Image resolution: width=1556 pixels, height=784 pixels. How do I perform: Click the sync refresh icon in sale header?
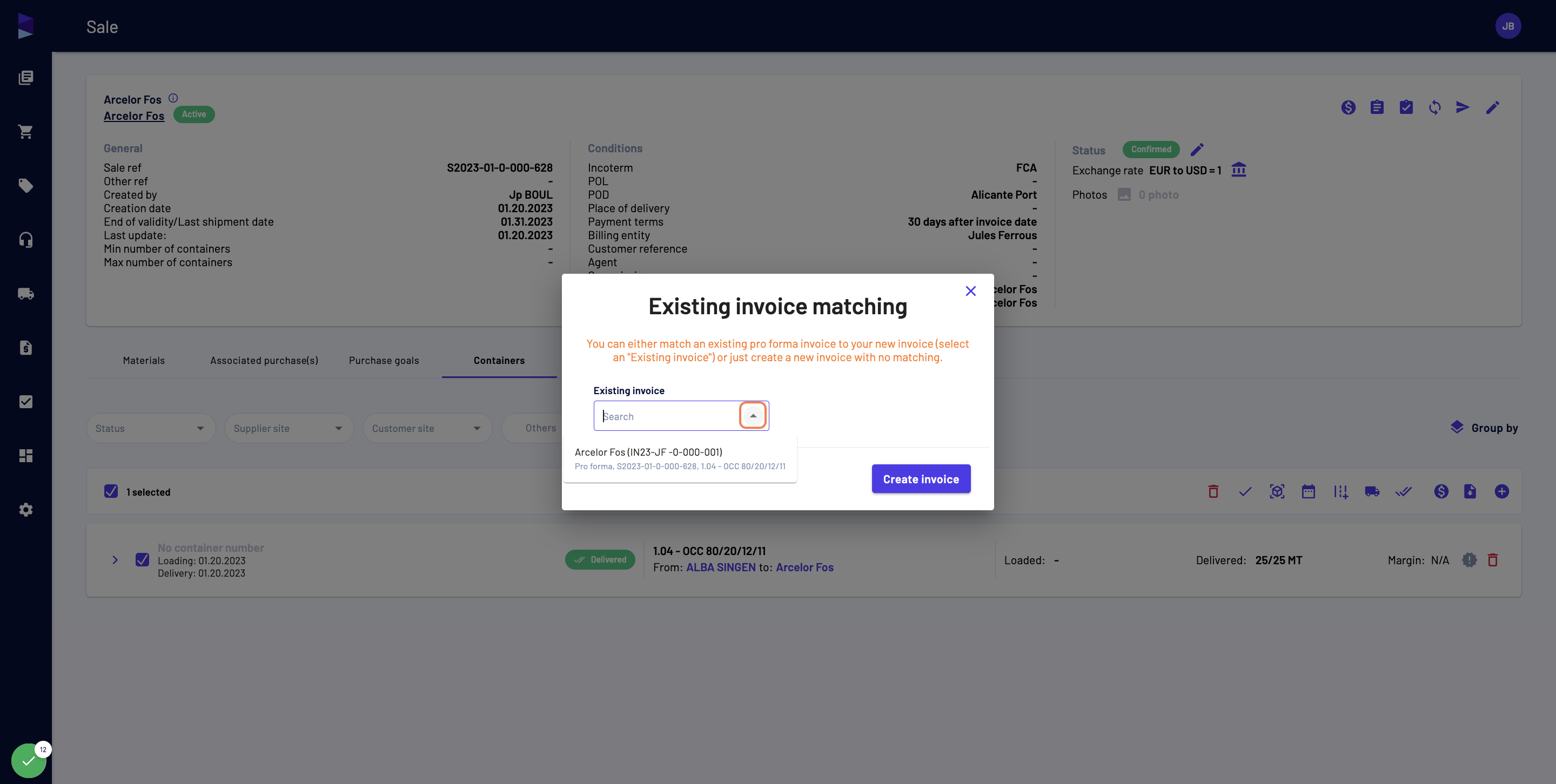[1434, 107]
